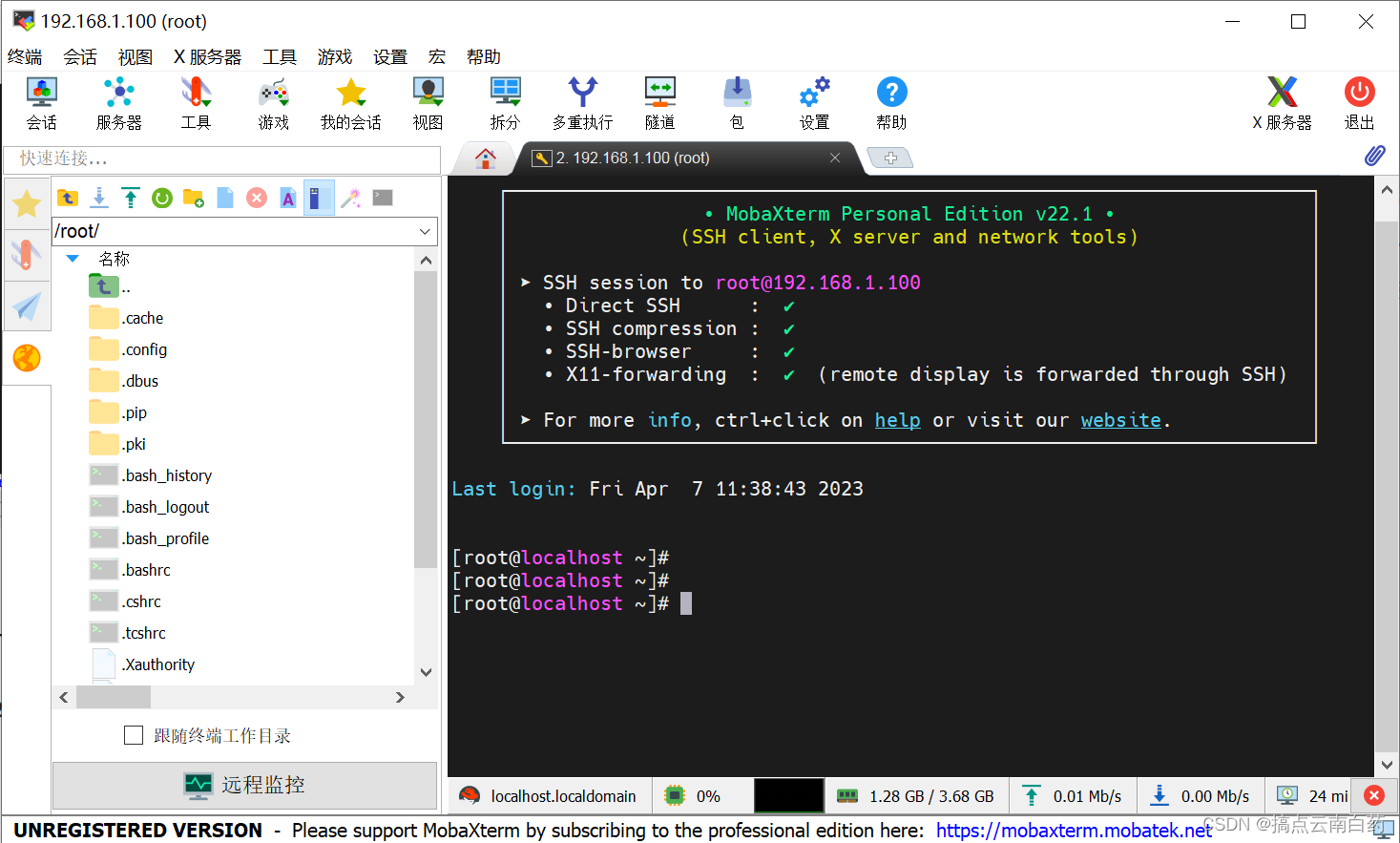
Task: Click the 服务器 servers toolbar icon
Action: (x=118, y=103)
